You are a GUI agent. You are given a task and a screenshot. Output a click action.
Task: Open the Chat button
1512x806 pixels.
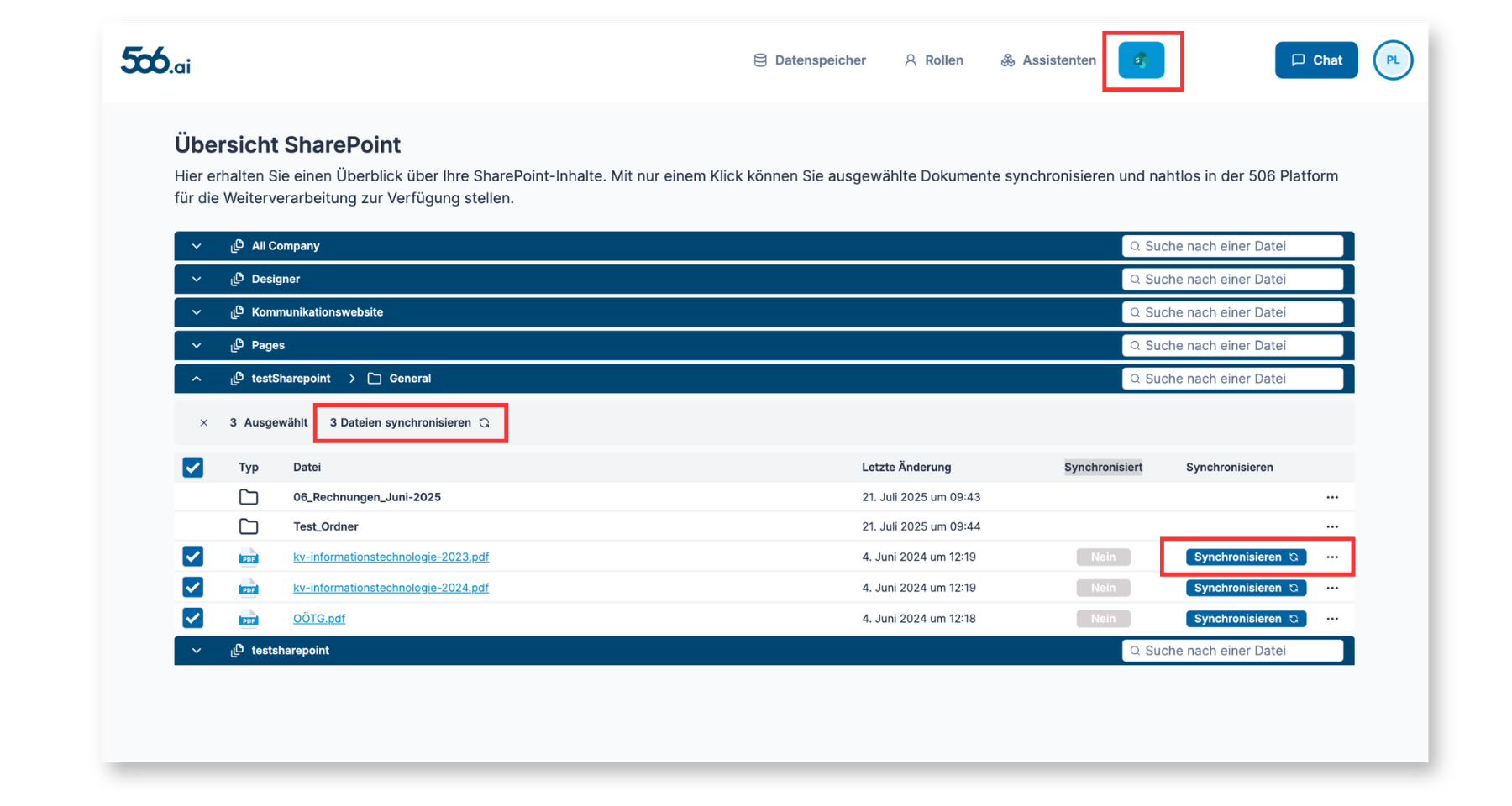click(x=1316, y=60)
